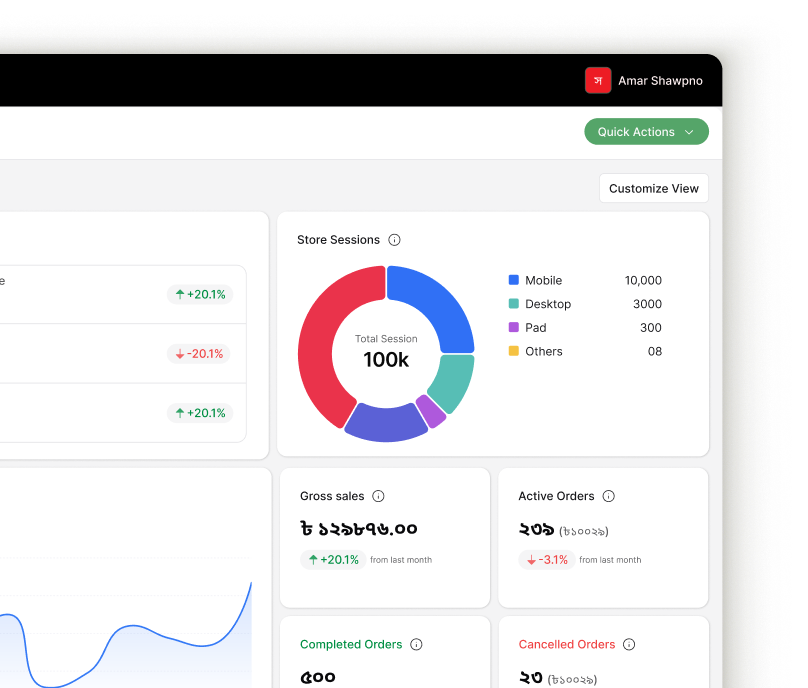Click the red Amar Shawpno avatar icon
This screenshot has width=808, height=688.
[598, 80]
